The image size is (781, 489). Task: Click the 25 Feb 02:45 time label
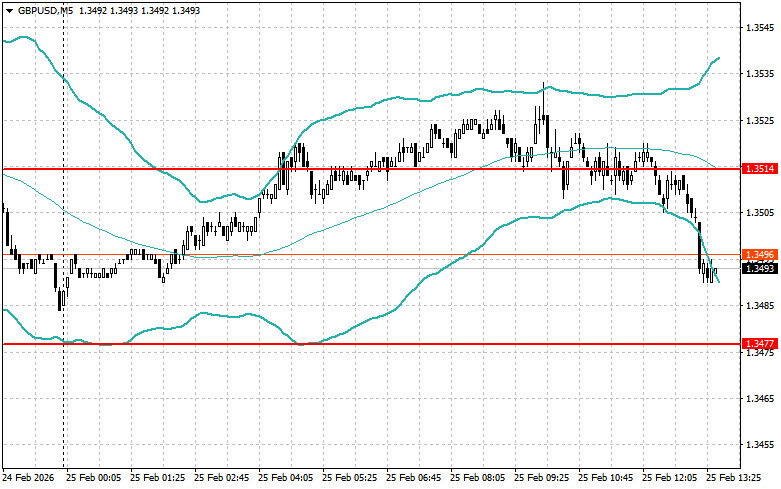coord(222,478)
